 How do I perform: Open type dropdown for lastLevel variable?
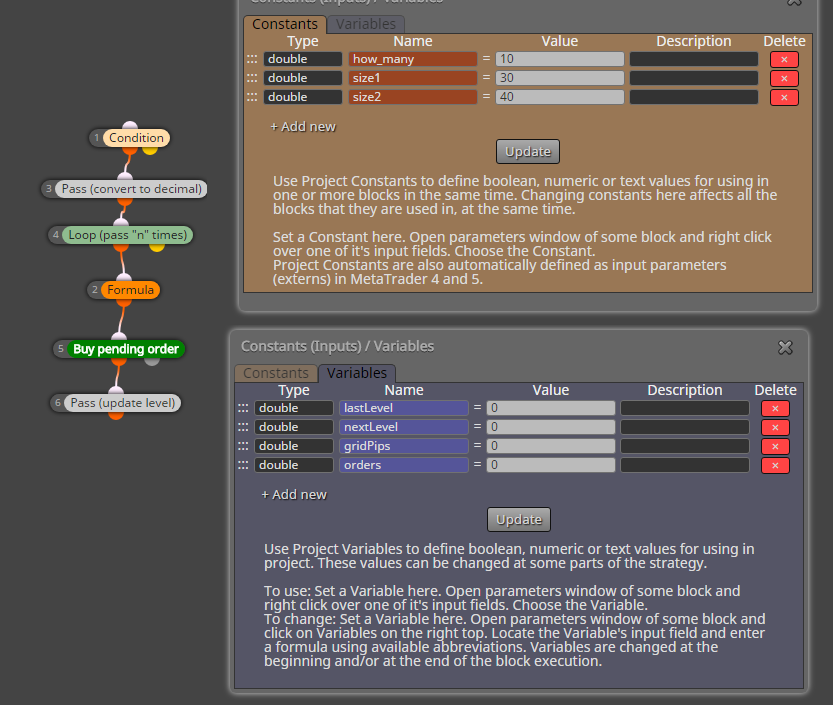click(x=294, y=408)
